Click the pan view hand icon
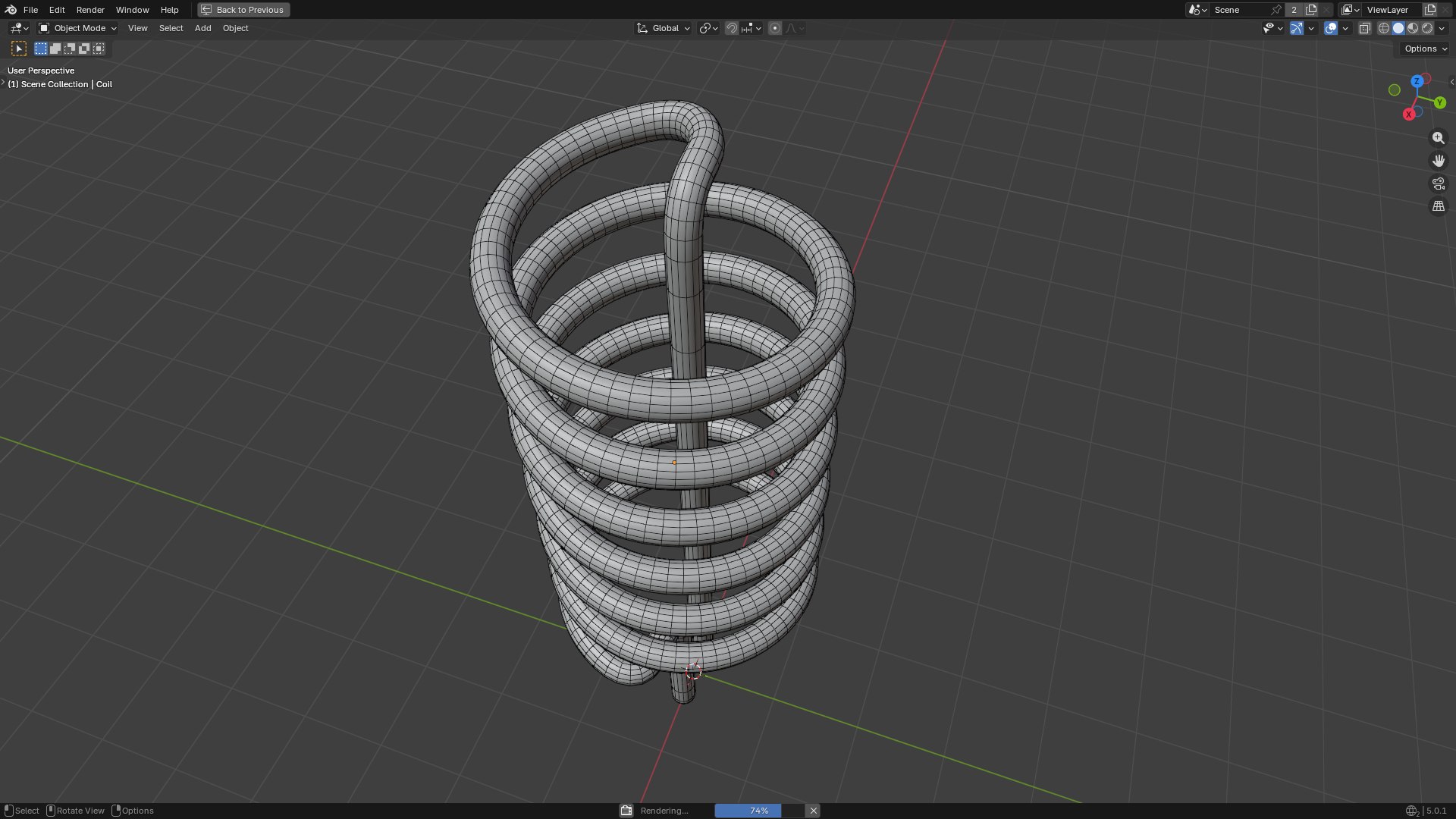The width and height of the screenshot is (1456, 819). tap(1438, 161)
